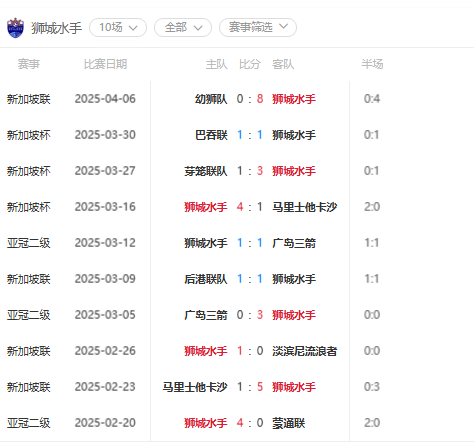Image resolution: width=474 pixels, height=442 pixels.
Task: Open 巴吞联 team link
Action: click(x=211, y=135)
